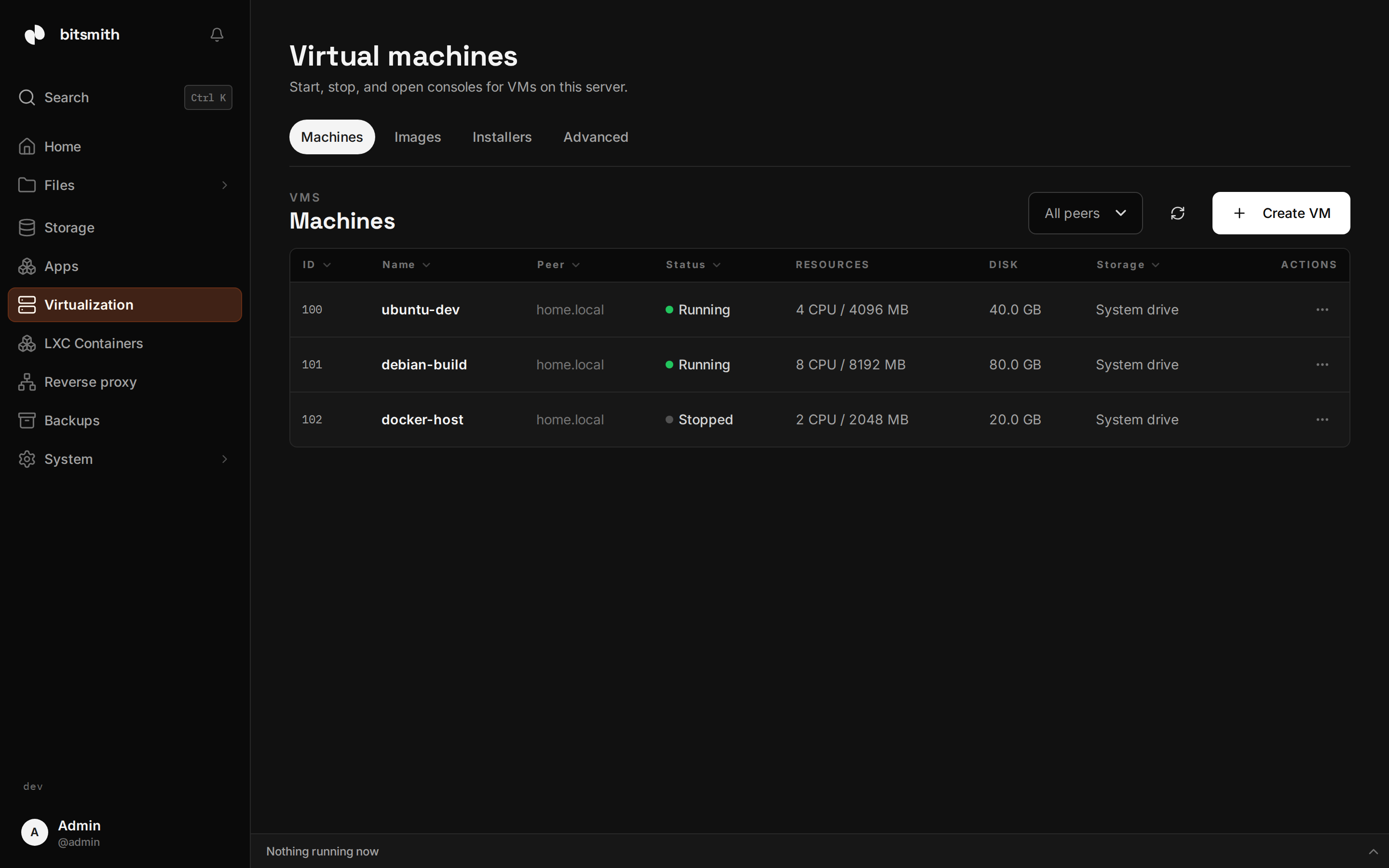This screenshot has height=868, width=1389.
Task: Expand the bottom task panel chevron
Action: (1374, 851)
